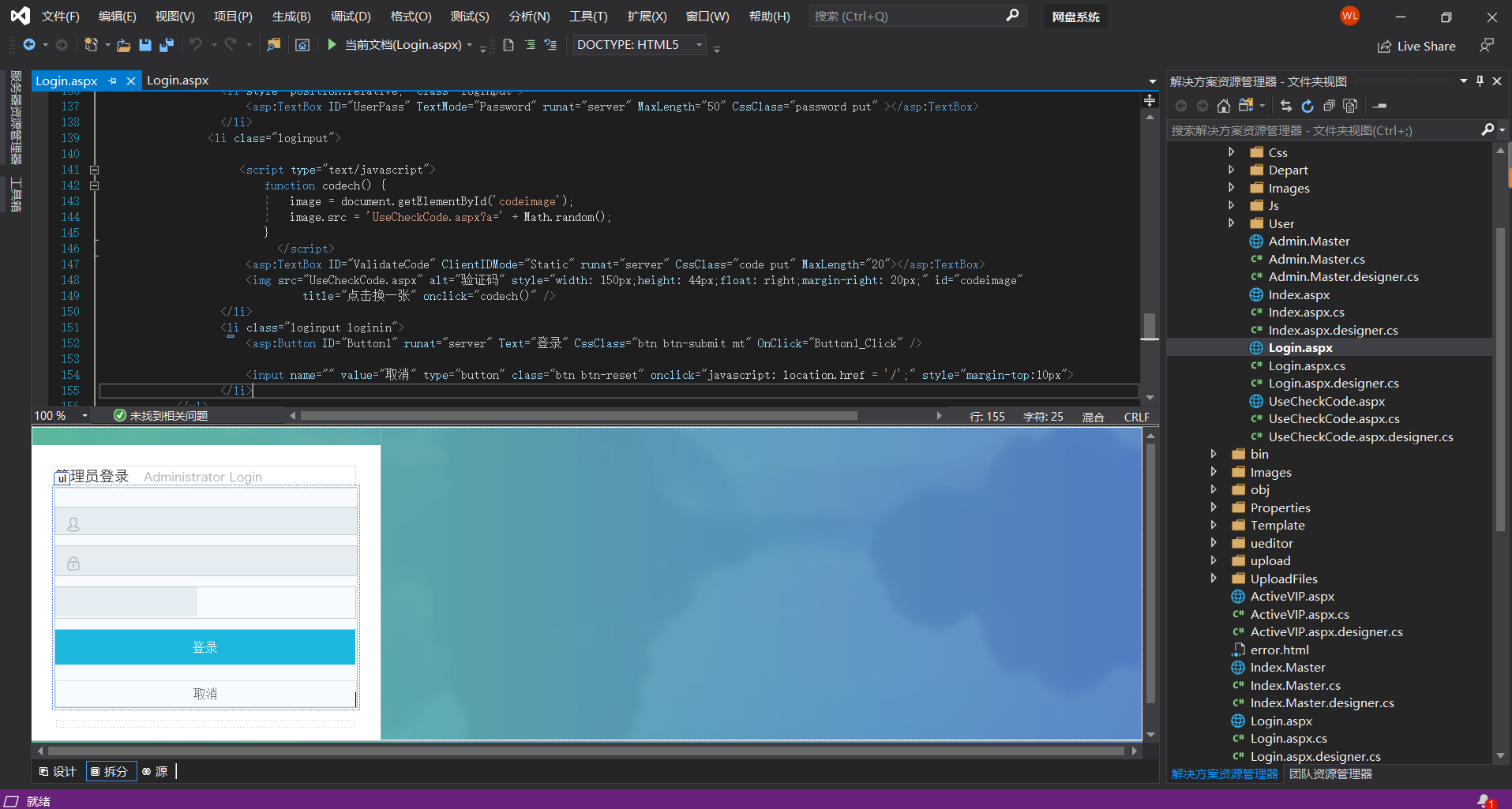Click the open file folder icon
Viewport: 1512px width, 809px height.
123,45
